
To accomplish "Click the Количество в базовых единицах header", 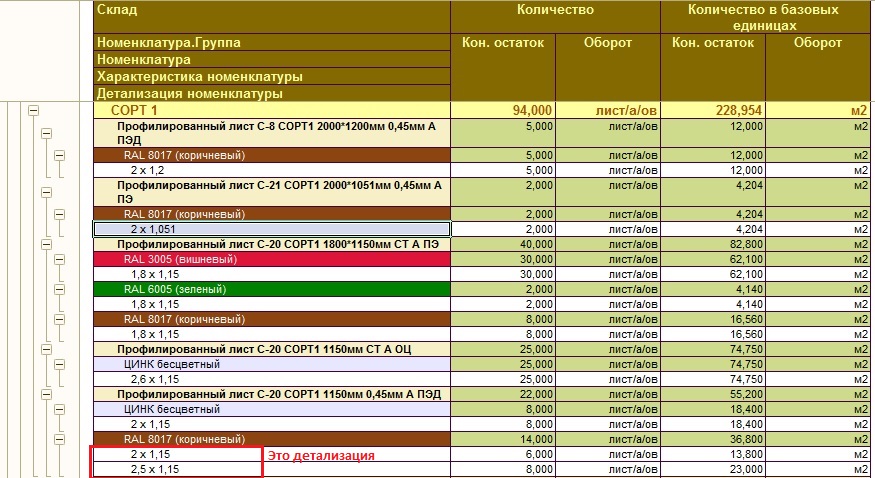I will (763, 17).
